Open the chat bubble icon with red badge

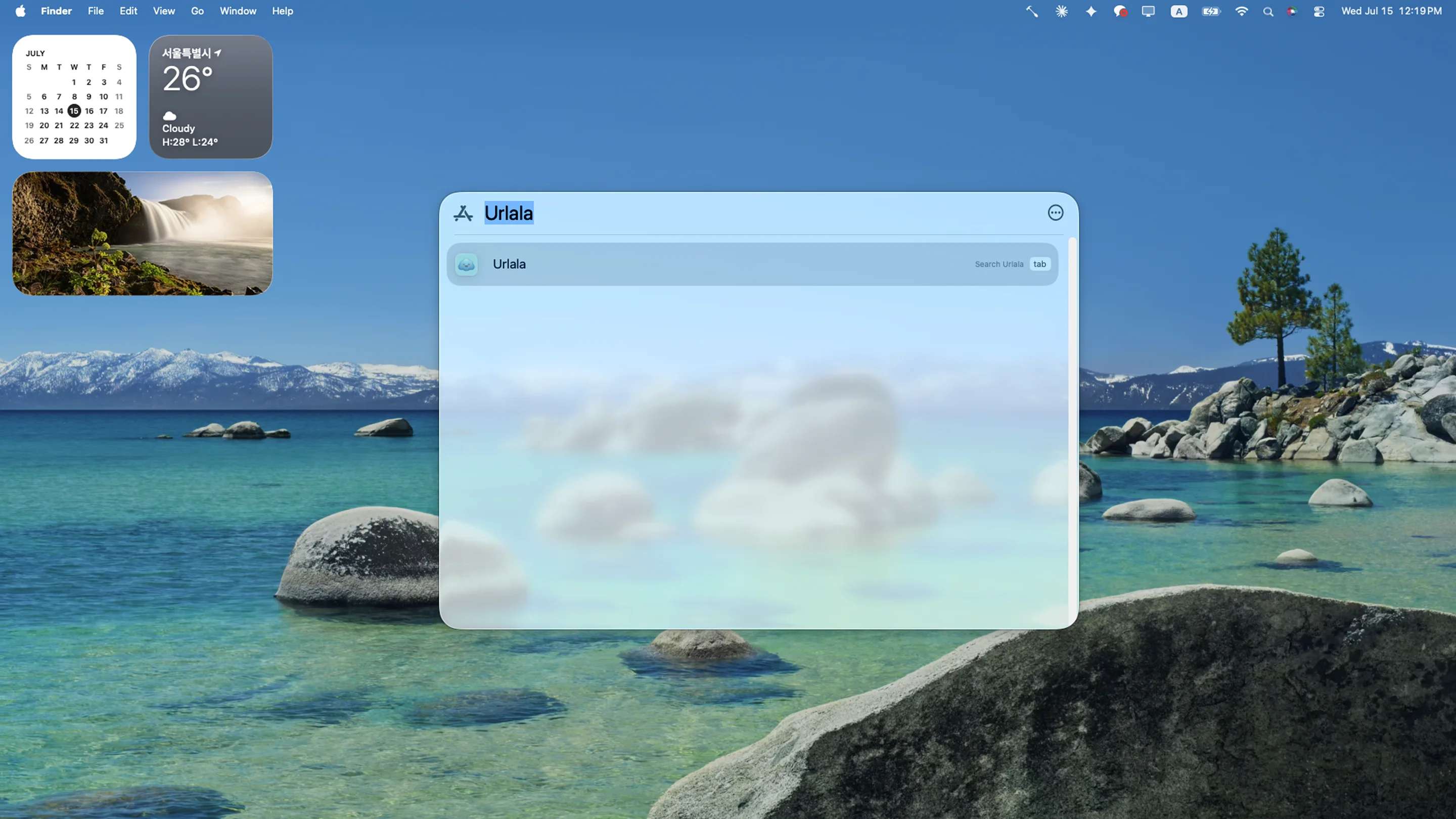pos(1120,11)
